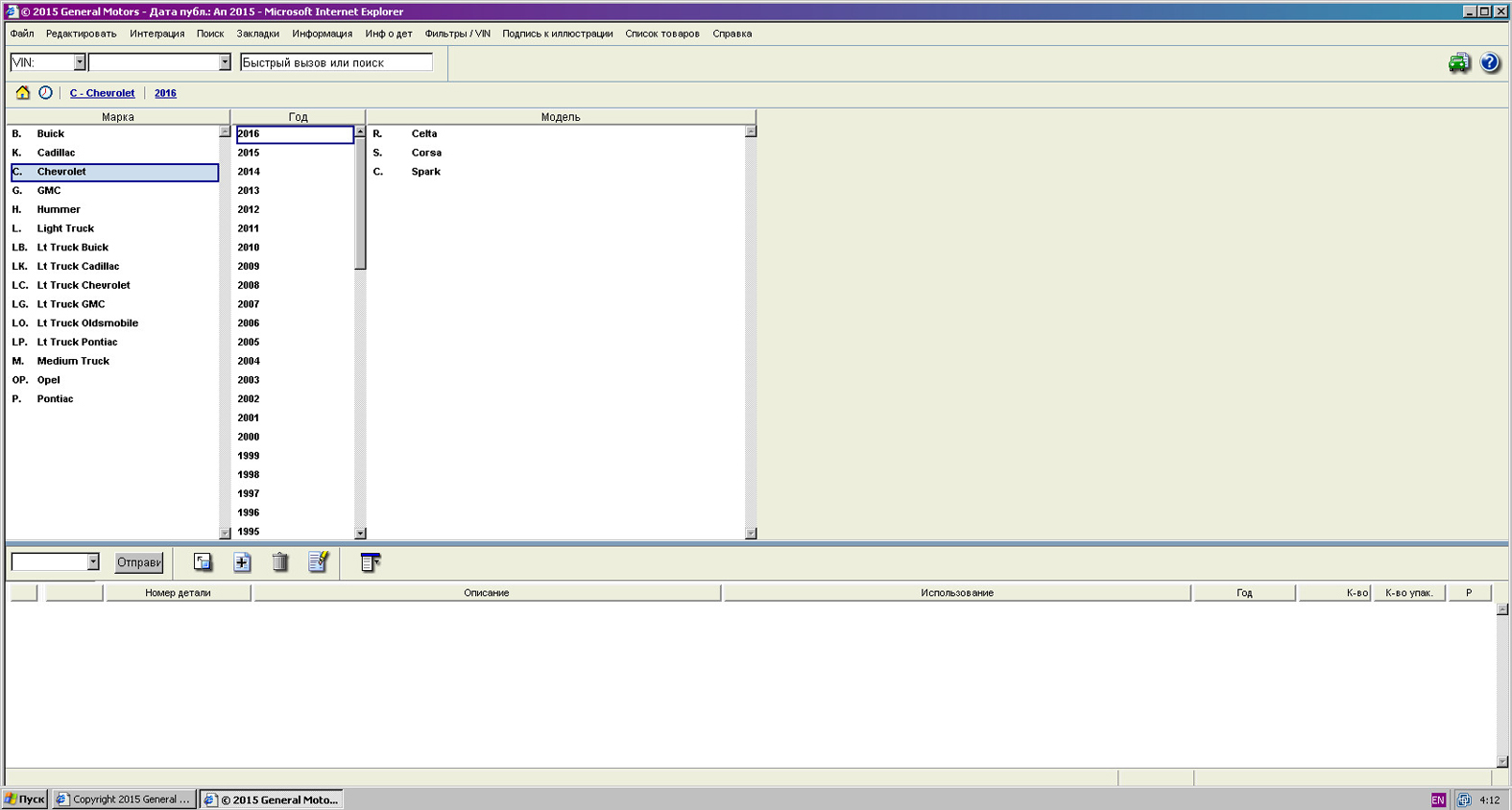
Task: Open the Закладки menu
Action: (257, 34)
